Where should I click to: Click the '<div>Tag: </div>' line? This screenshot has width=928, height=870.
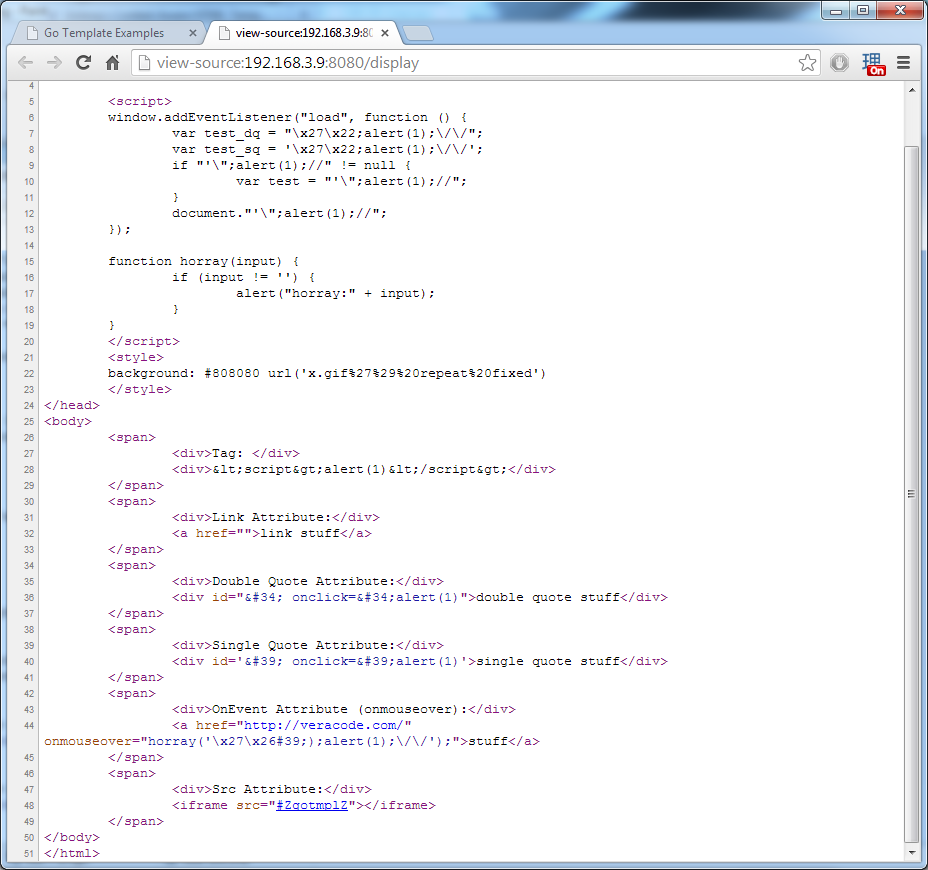pyautogui.click(x=236, y=453)
